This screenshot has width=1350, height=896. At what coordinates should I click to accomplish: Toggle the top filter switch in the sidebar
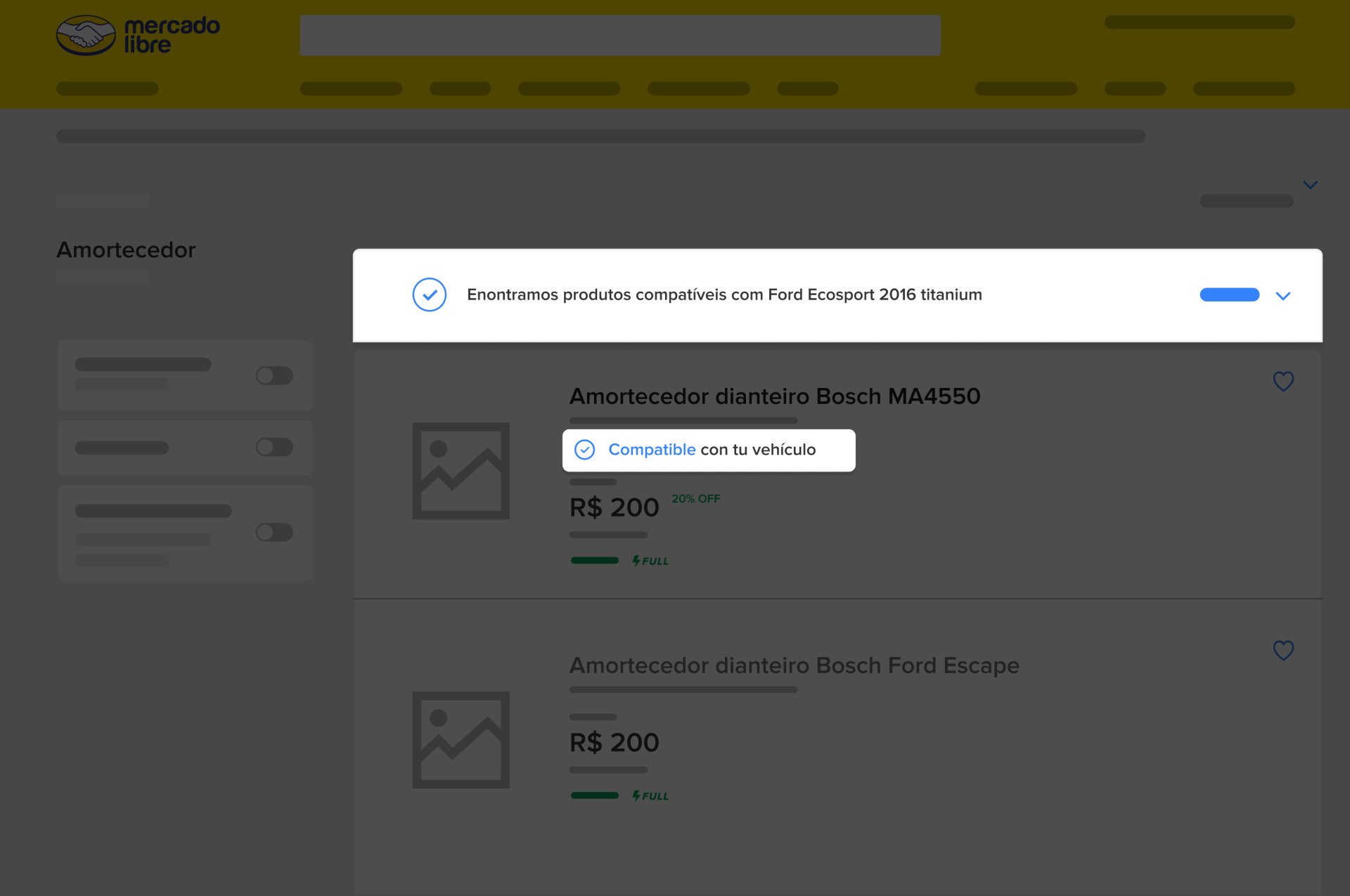(274, 375)
